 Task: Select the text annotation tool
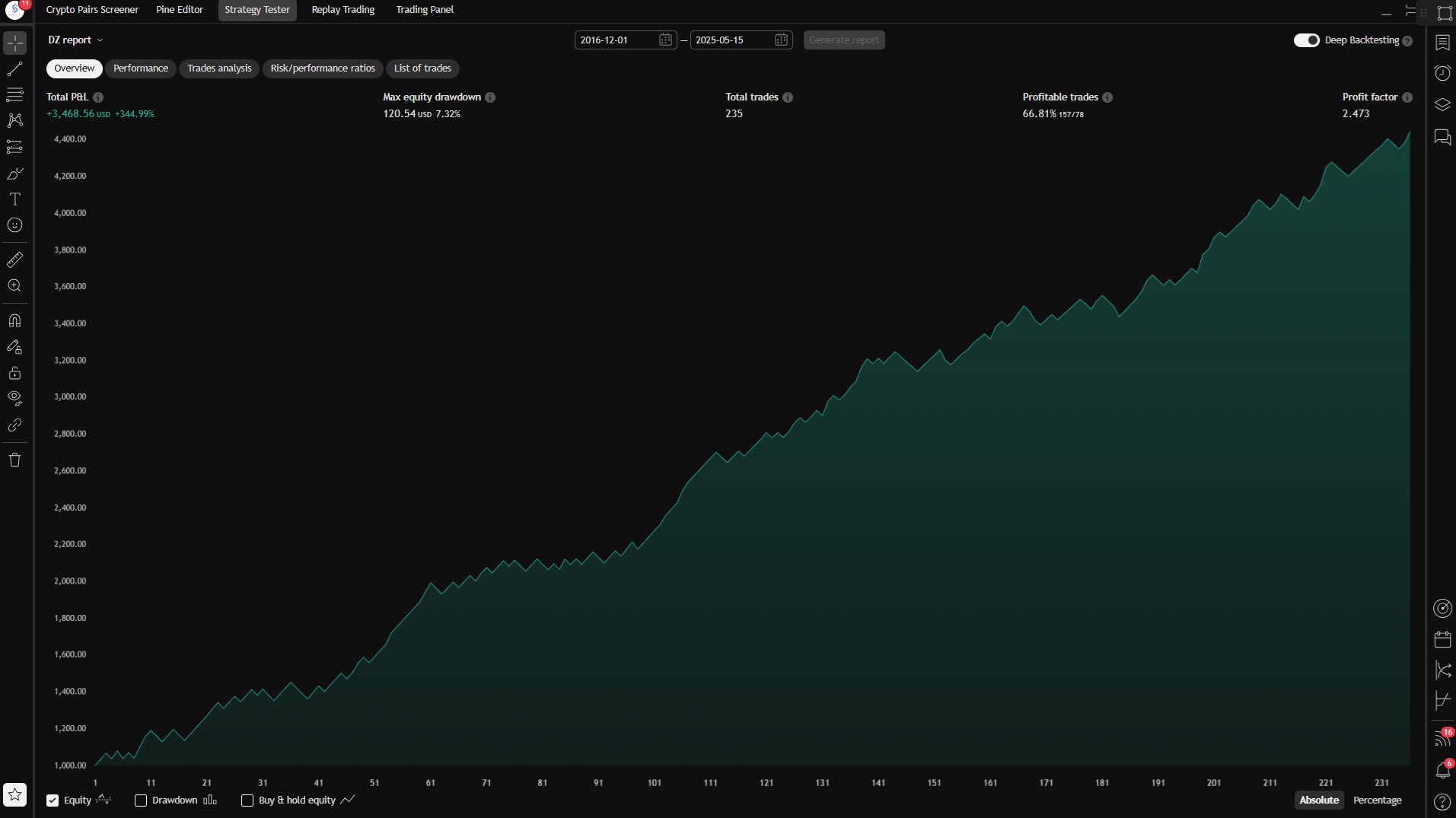pyautogui.click(x=14, y=199)
